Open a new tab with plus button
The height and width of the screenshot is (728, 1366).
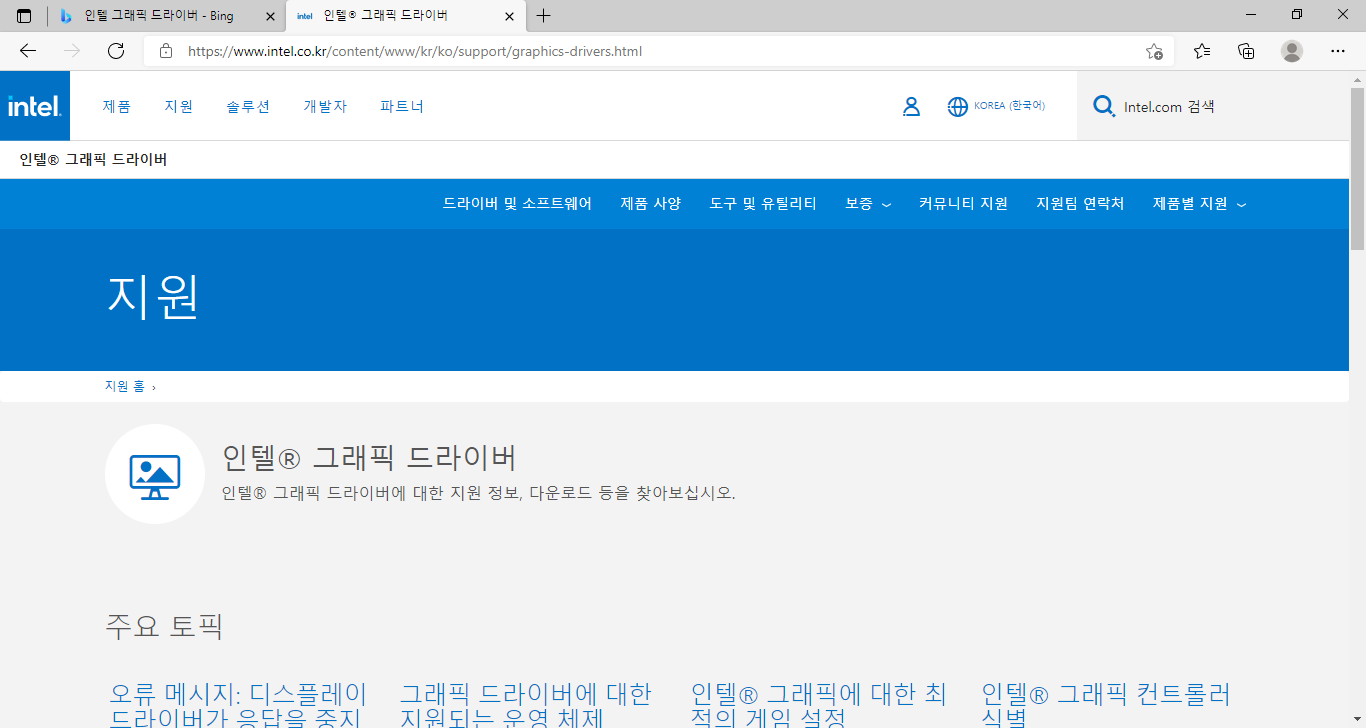coord(543,16)
